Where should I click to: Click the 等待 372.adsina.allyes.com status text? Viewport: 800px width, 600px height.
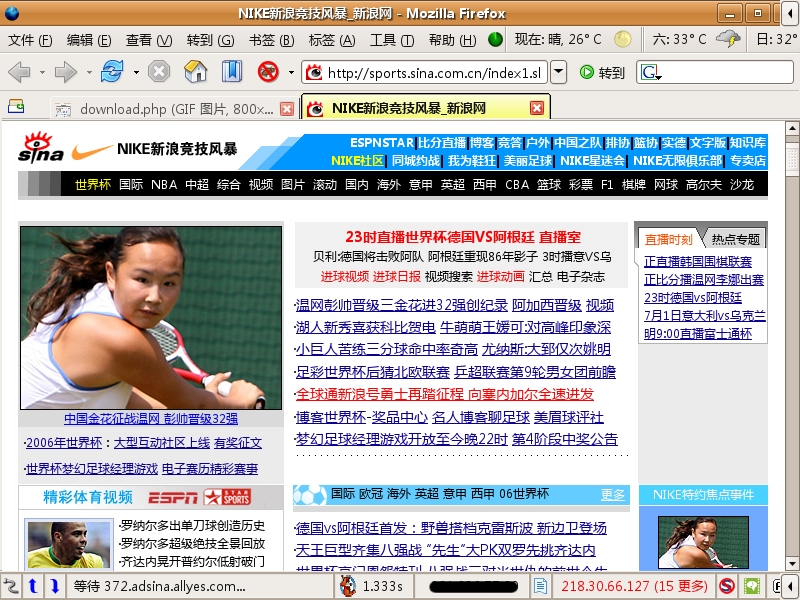[159, 586]
